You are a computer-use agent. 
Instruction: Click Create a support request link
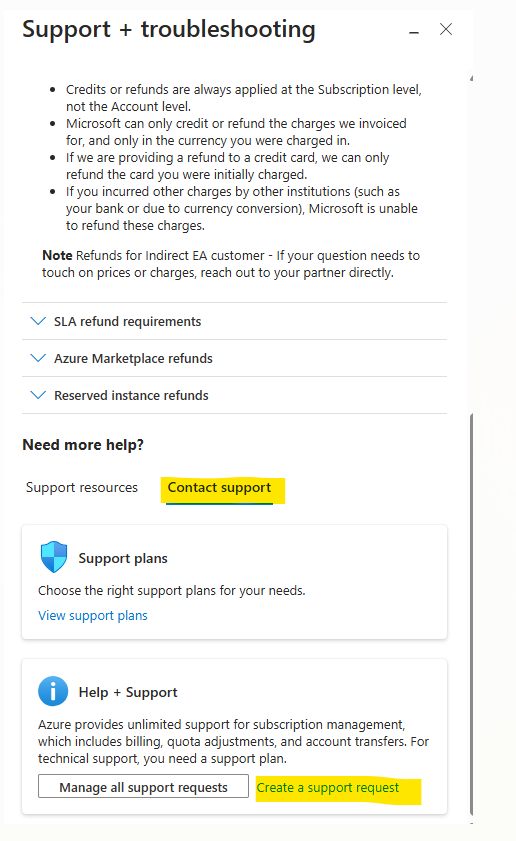pos(328,787)
